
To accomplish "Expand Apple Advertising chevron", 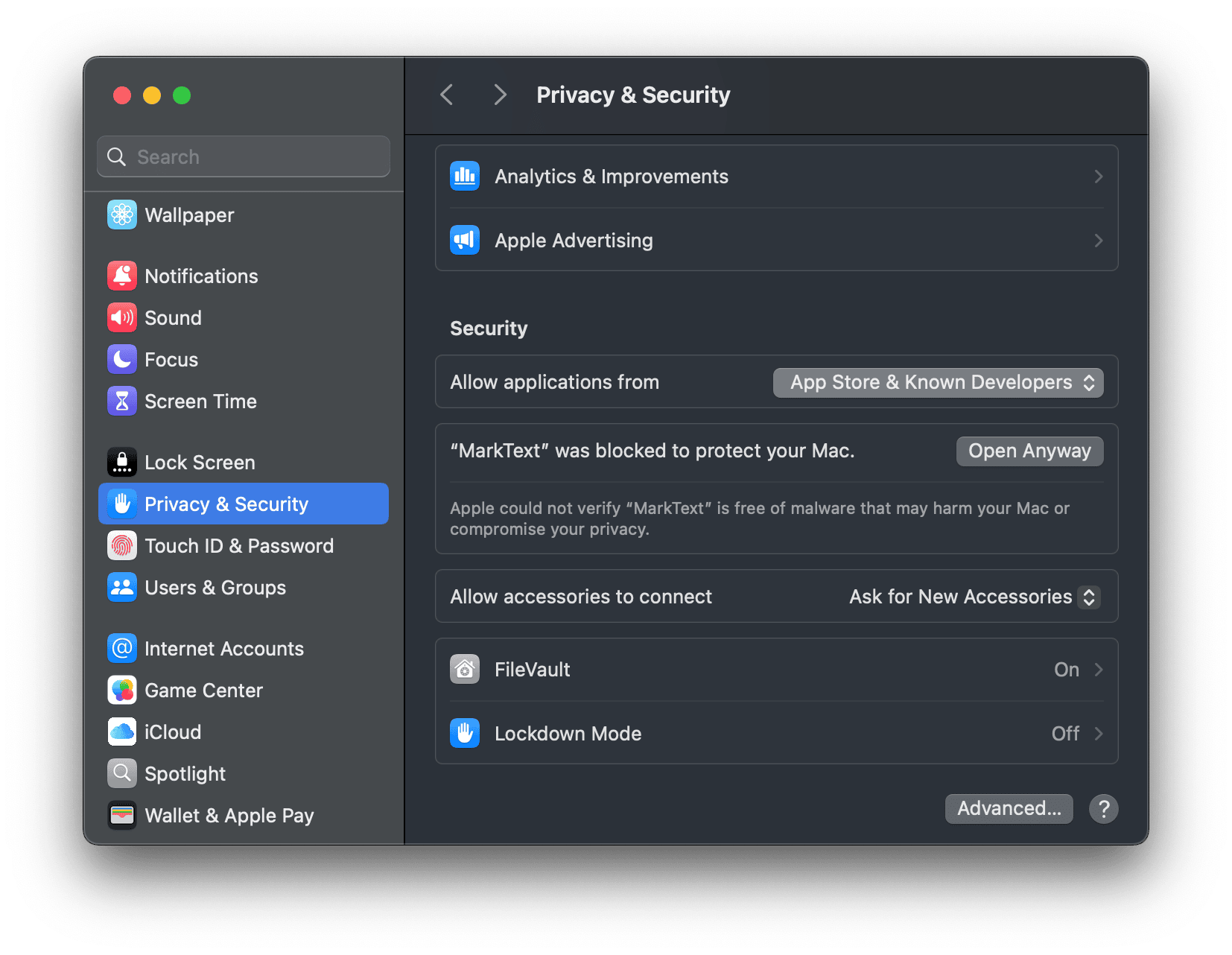I will (x=1099, y=241).
